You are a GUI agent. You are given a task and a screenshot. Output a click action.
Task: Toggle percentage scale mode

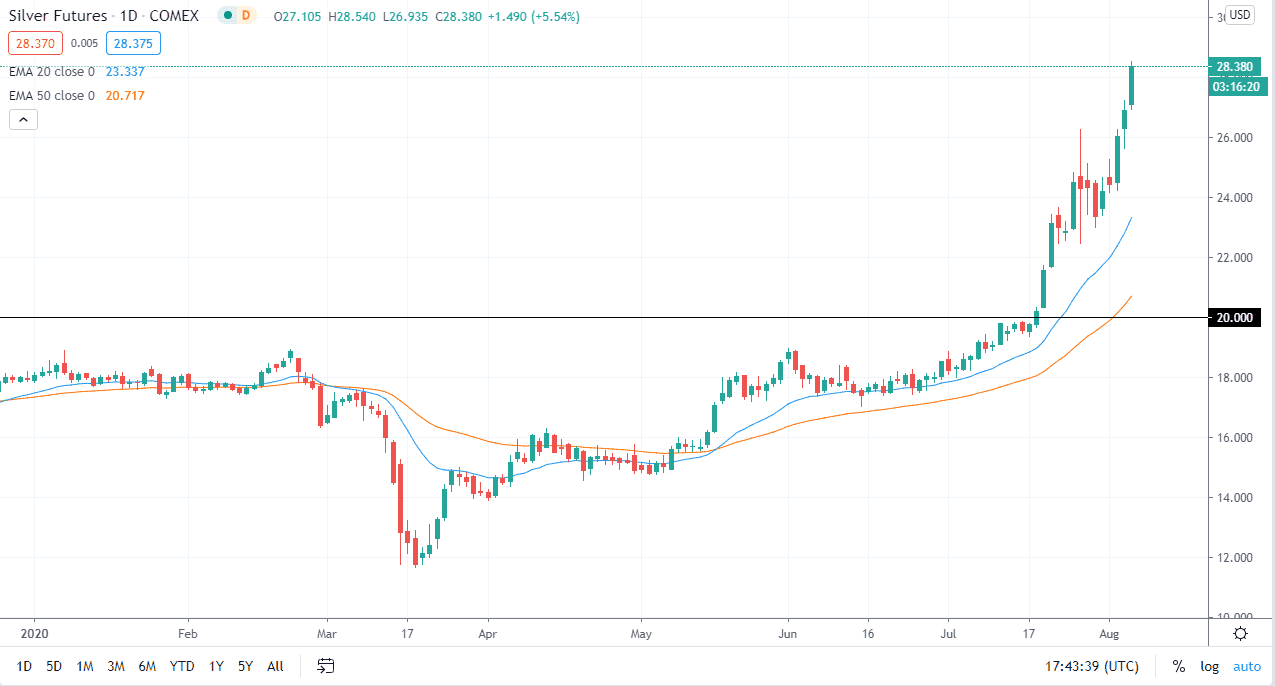coord(1179,666)
